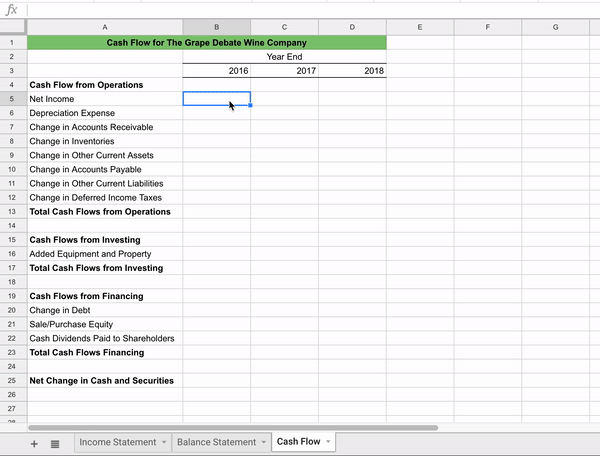Viewport: 600px width, 456px height.
Task: Click the '2017' year cell
Action: (284, 71)
